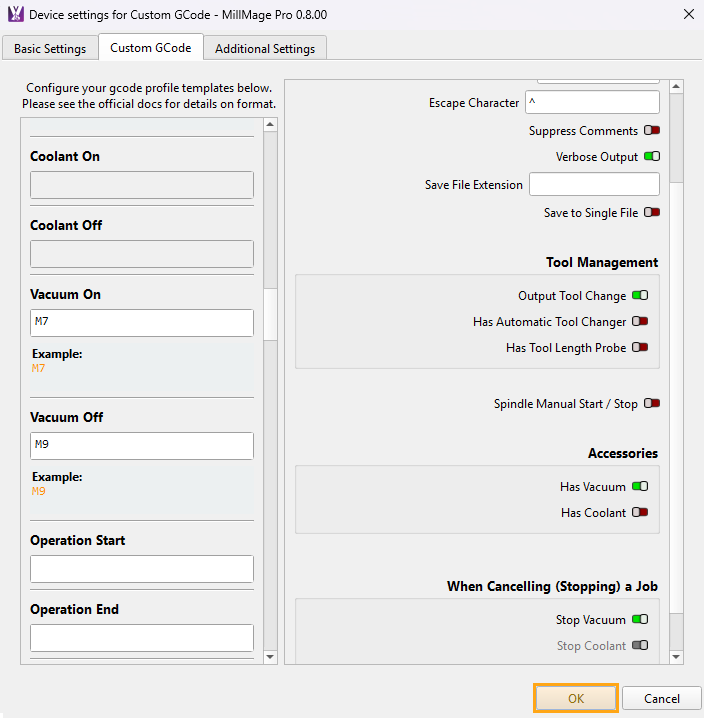Click the MillMage app icon in title bar

coord(15,15)
